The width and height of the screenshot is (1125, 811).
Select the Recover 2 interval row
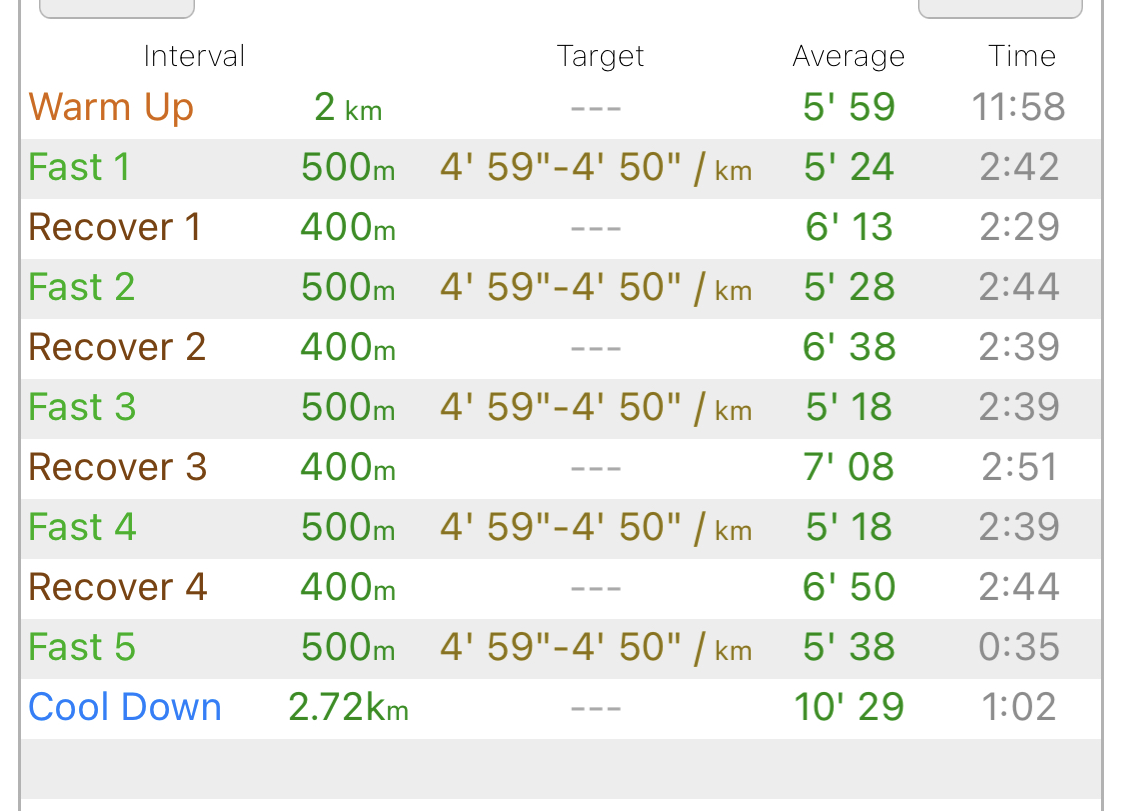coord(561,349)
